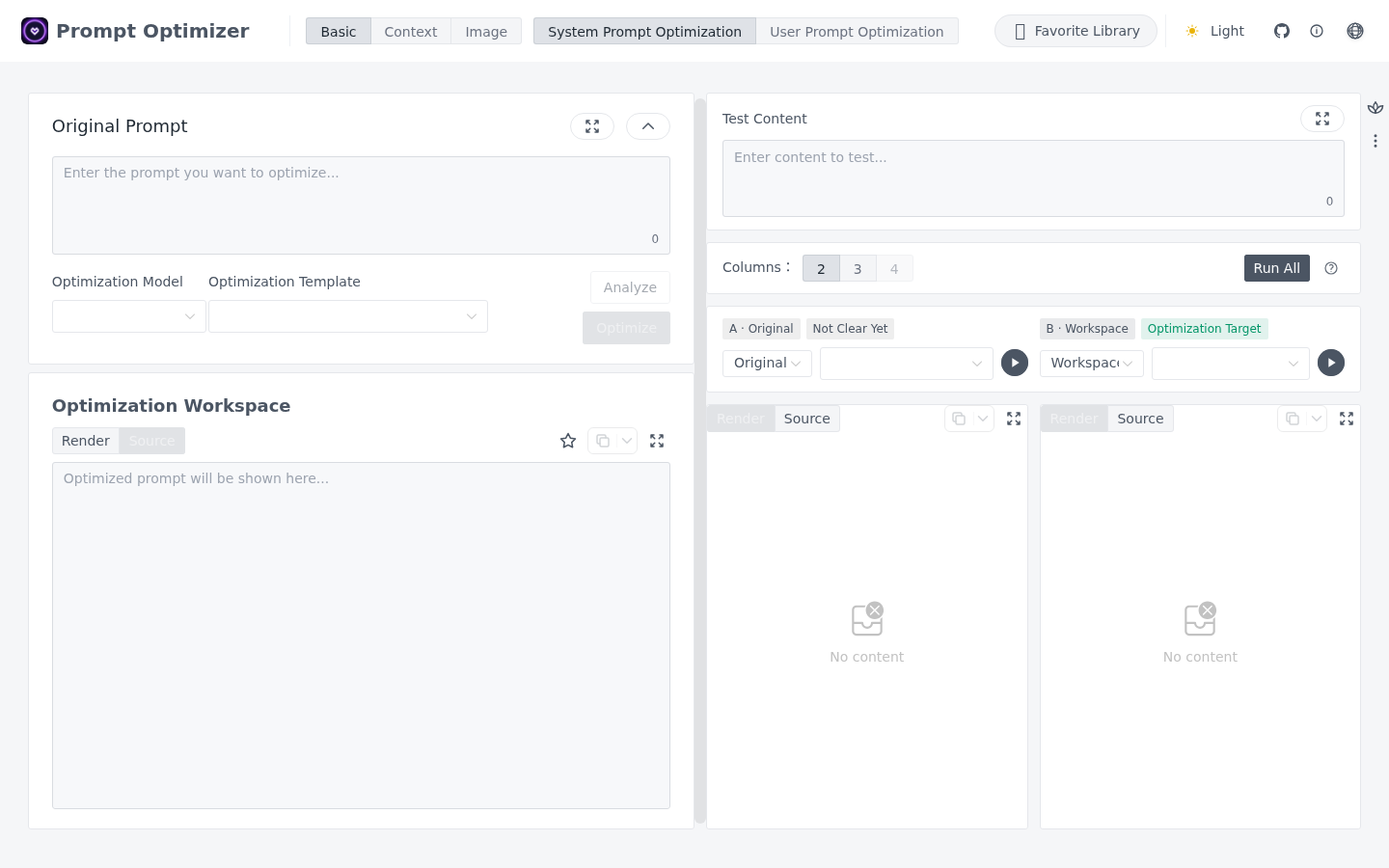Screen dimensions: 1389x868
Task: Focus the Test Content text area
Action: pyautogui.click(x=1033, y=178)
